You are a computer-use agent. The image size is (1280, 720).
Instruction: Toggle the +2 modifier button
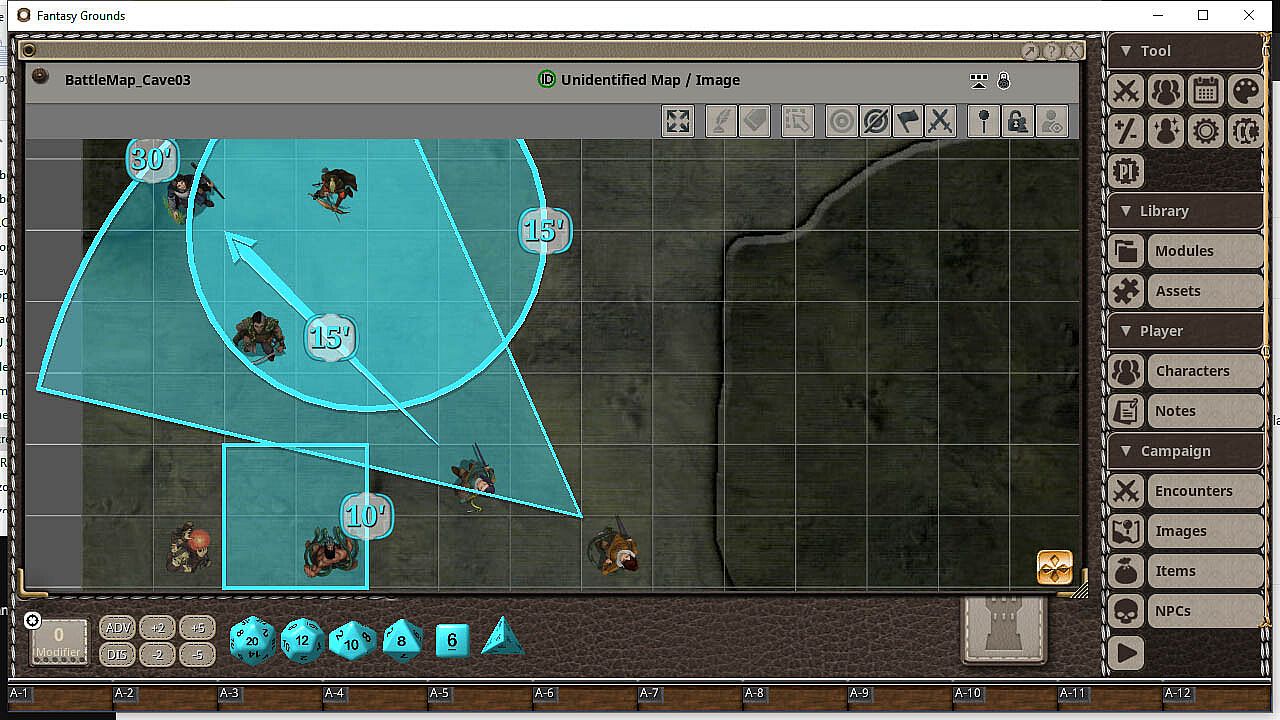point(157,628)
